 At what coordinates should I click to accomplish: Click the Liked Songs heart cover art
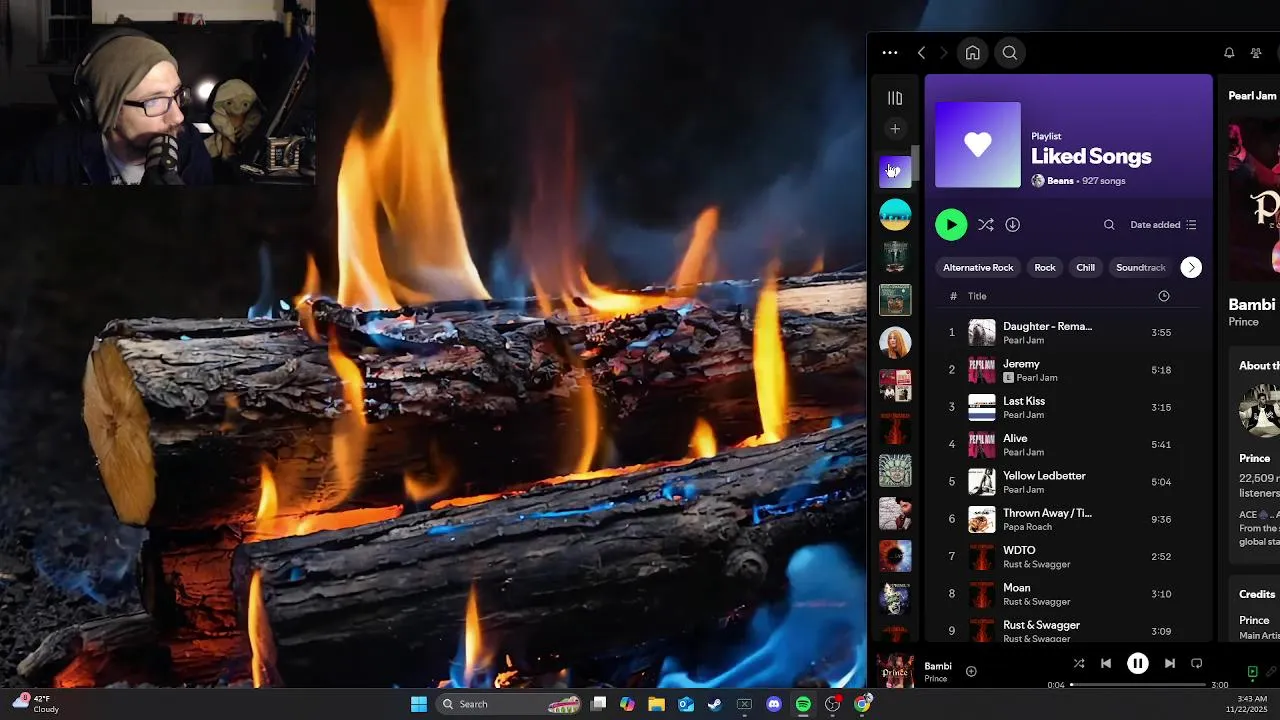[978, 145]
